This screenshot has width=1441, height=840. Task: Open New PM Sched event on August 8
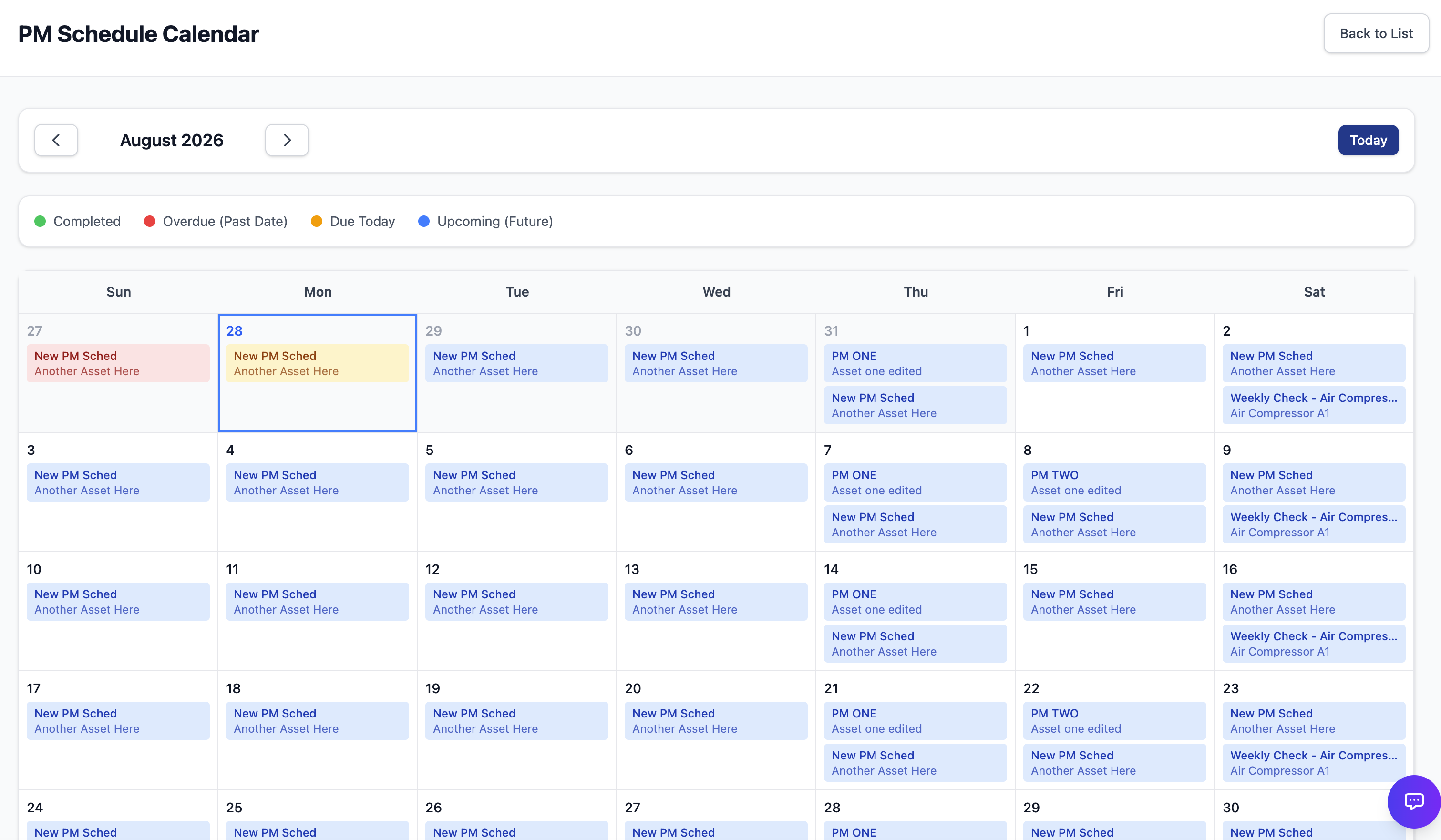tap(1114, 524)
